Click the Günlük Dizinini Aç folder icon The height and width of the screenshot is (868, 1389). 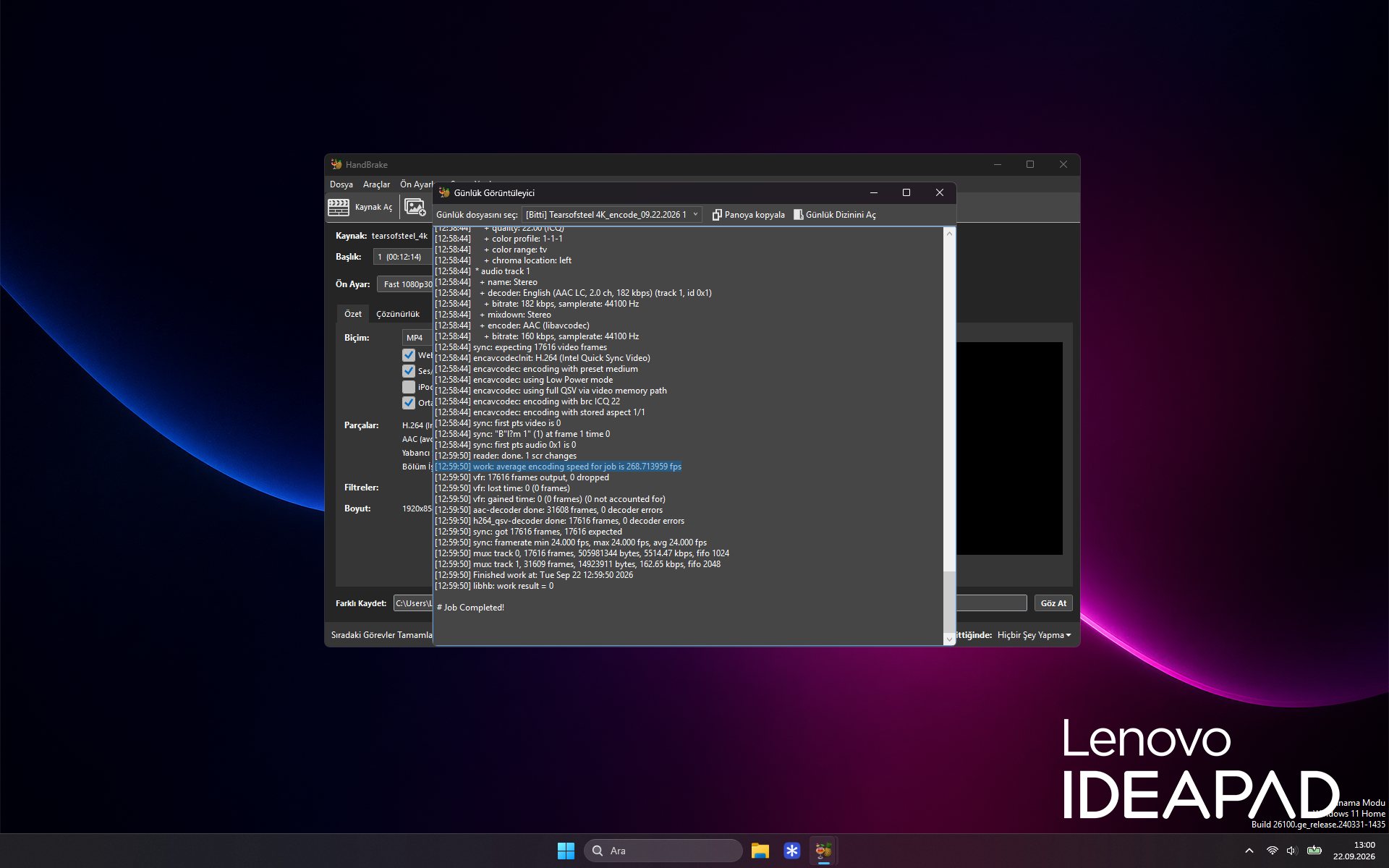798,215
